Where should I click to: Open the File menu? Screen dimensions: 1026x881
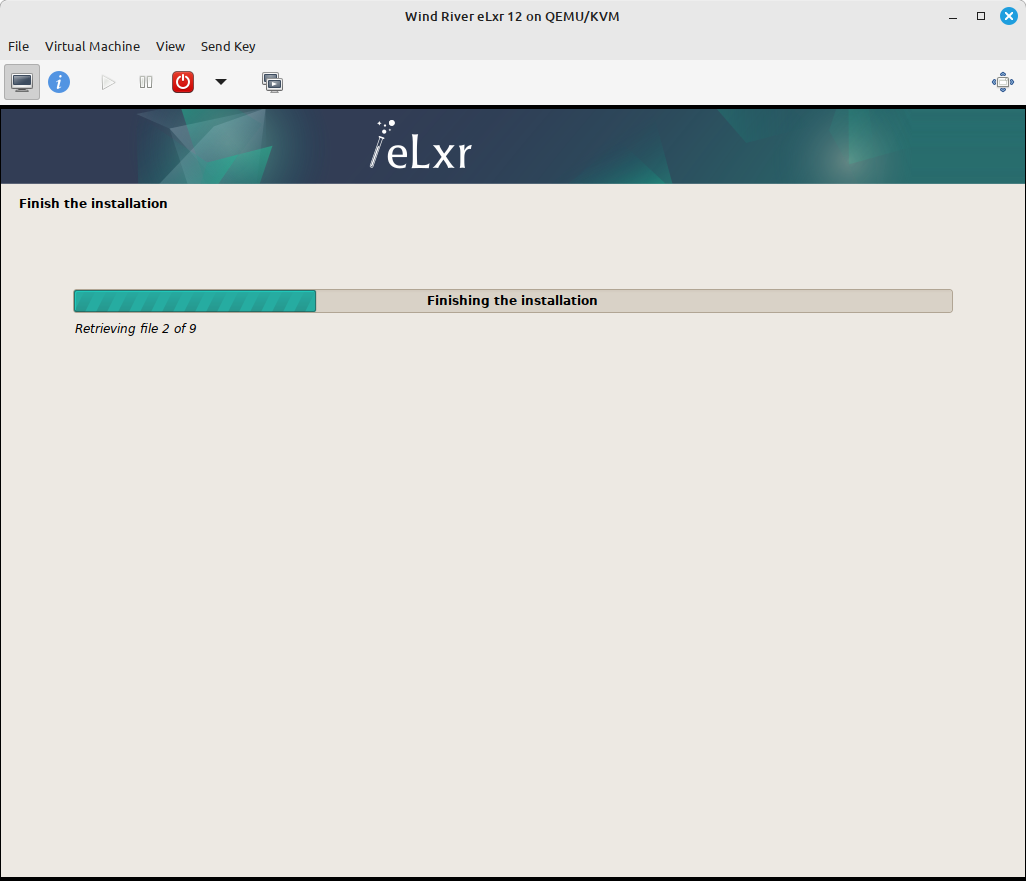pos(18,46)
